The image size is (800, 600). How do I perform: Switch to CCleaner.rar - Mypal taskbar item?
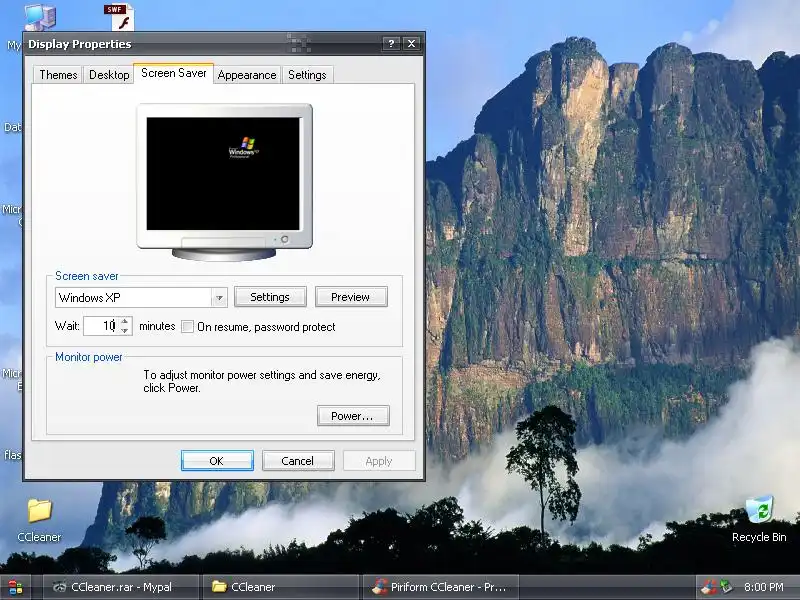point(120,587)
